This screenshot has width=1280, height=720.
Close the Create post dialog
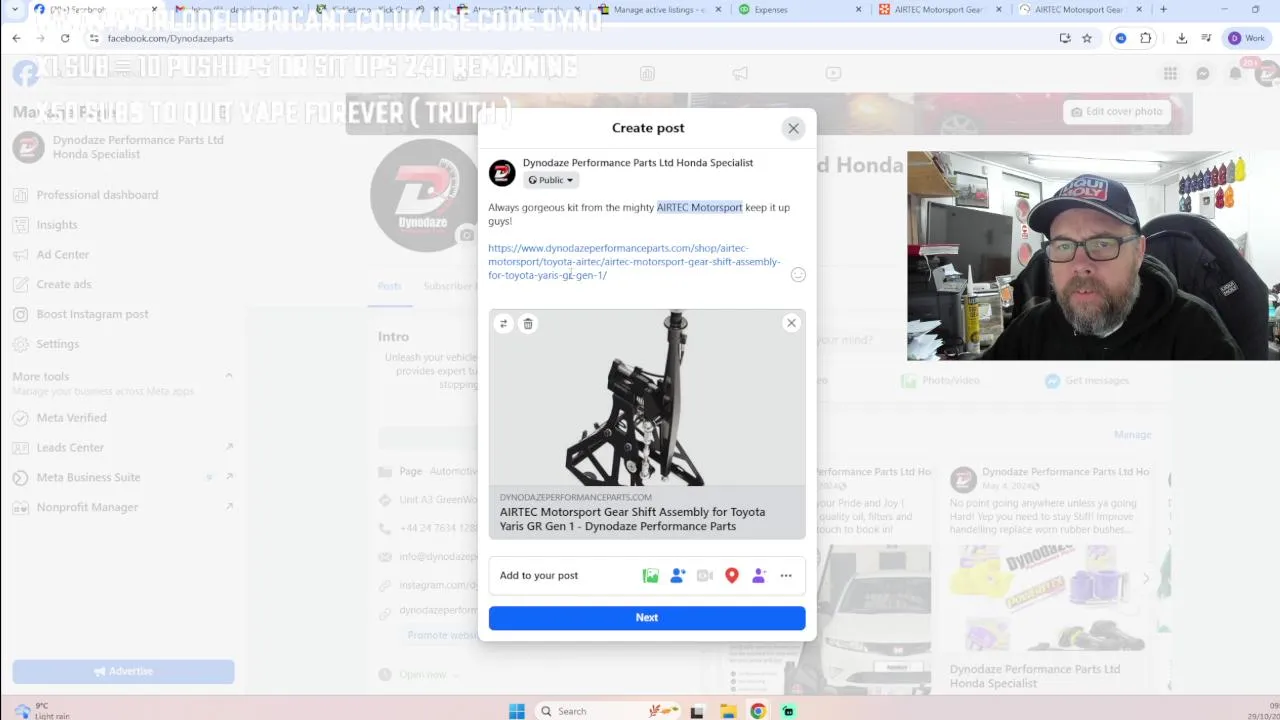click(793, 128)
